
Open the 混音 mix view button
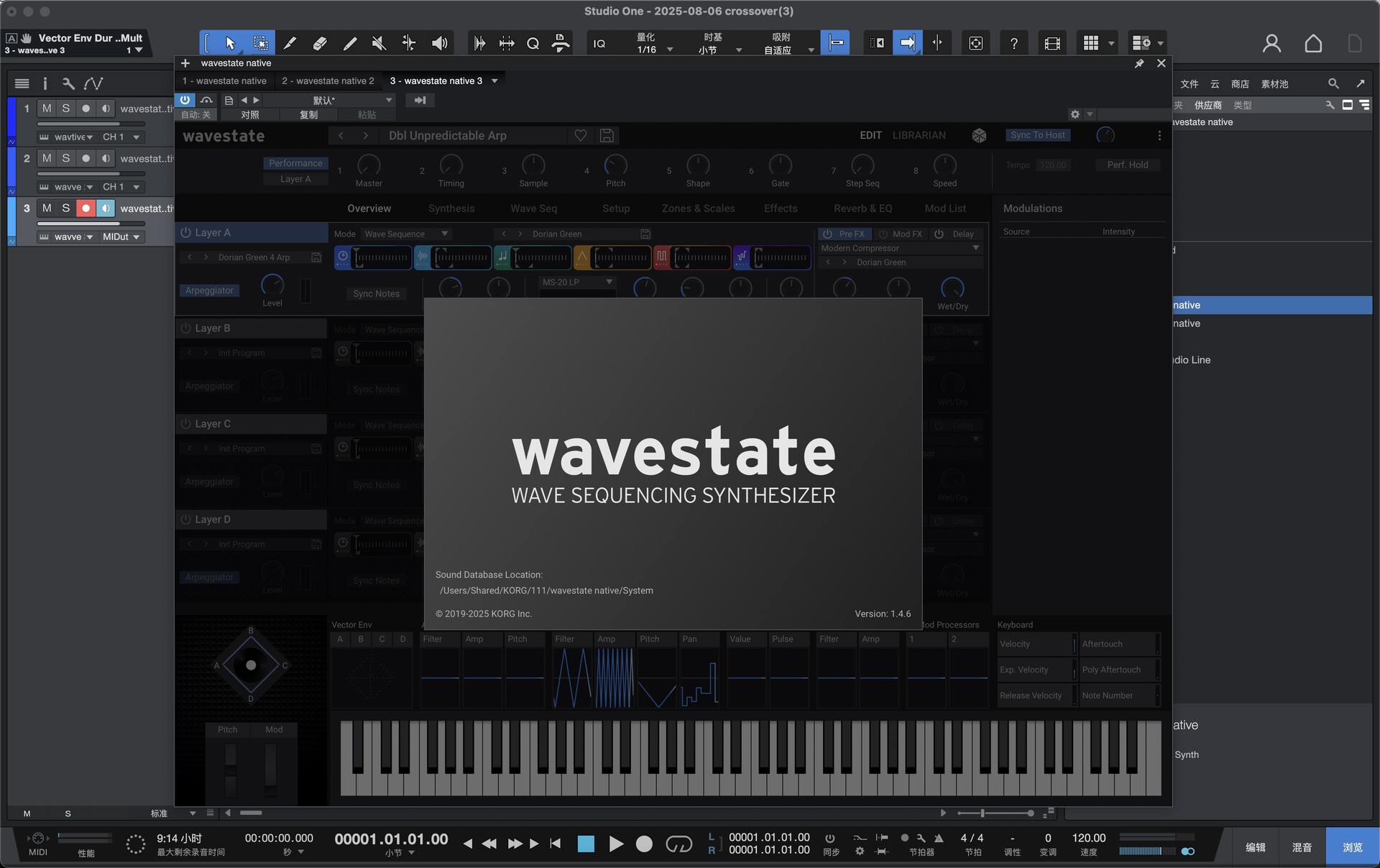coord(1302,847)
